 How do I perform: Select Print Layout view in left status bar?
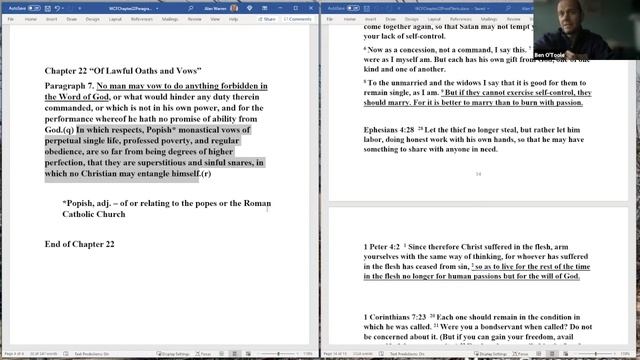pos(234,354)
